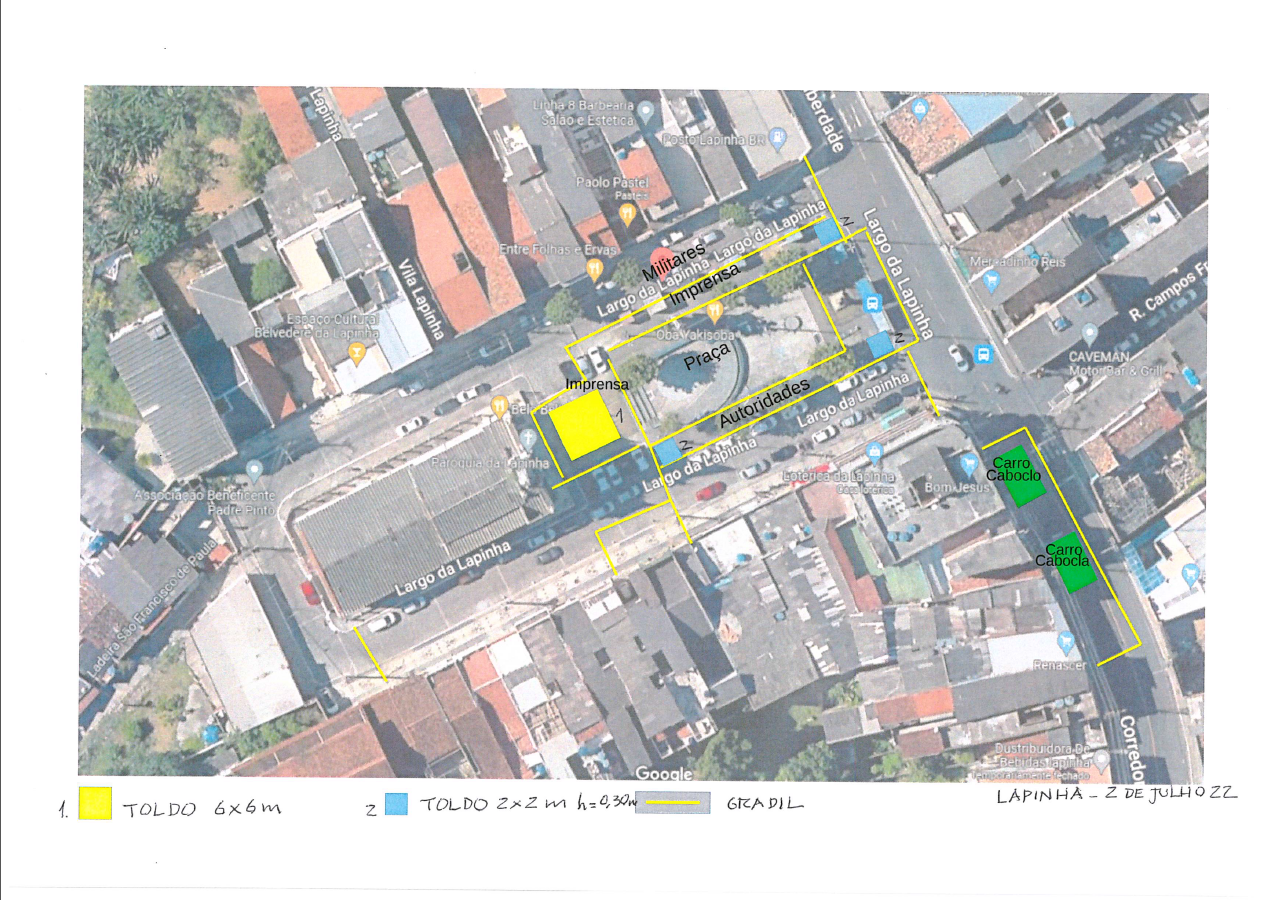Click the Google logo on the map
This screenshot has width=1282, height=900.
click(664, 774)
